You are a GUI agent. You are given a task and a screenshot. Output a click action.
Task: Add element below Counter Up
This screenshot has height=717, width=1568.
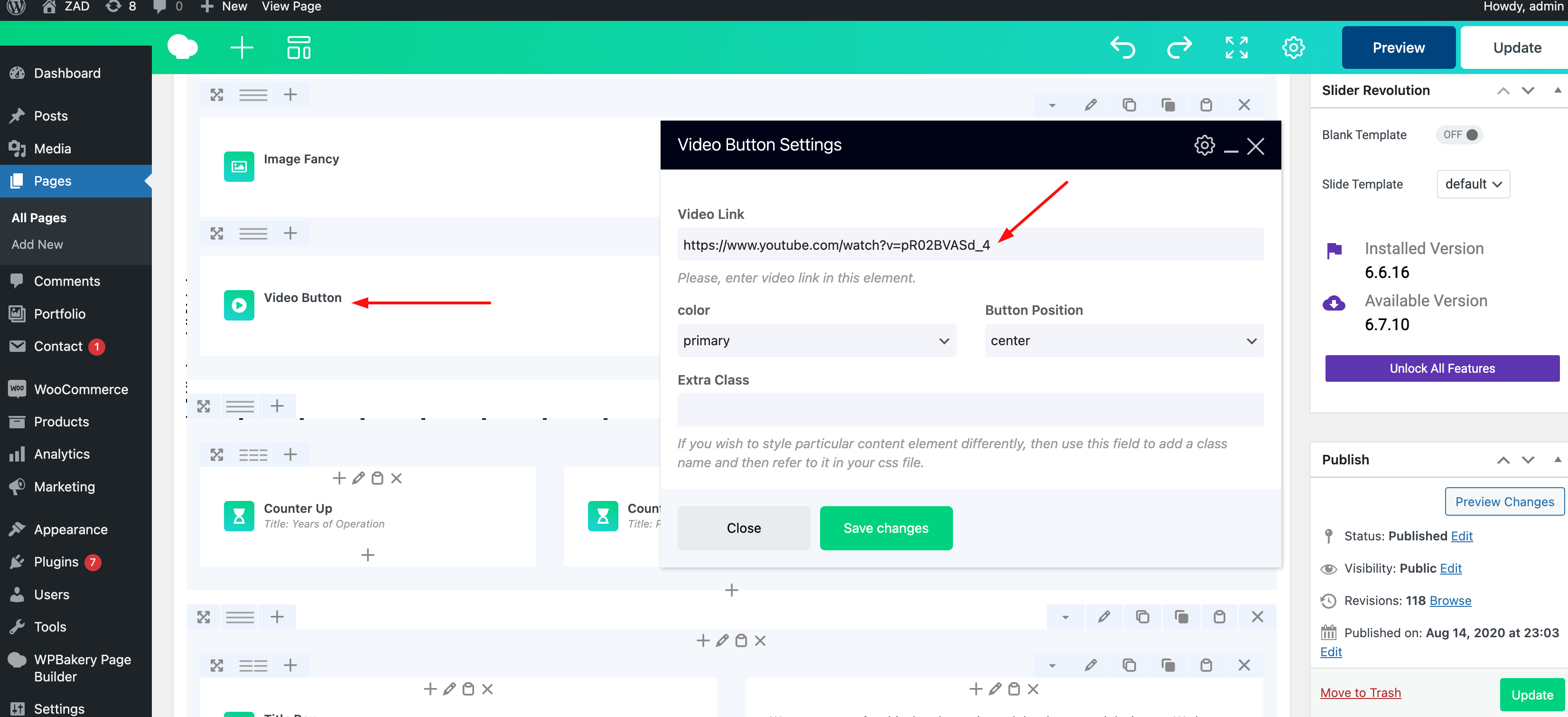coord(367,555)
